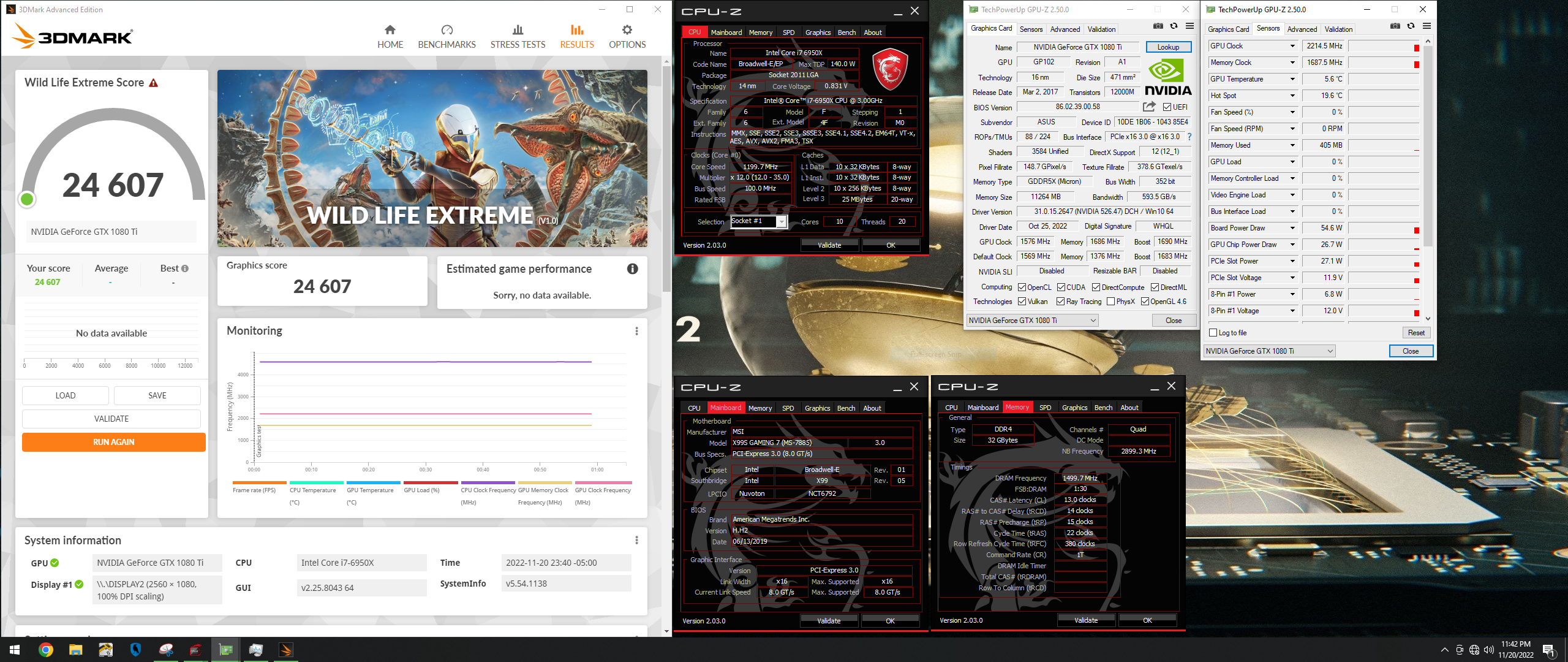The width and height of the screenshot is (1568, 662).
Task: Click RUN AGAIN button in 3DMark
Action: tap(113, 442)
